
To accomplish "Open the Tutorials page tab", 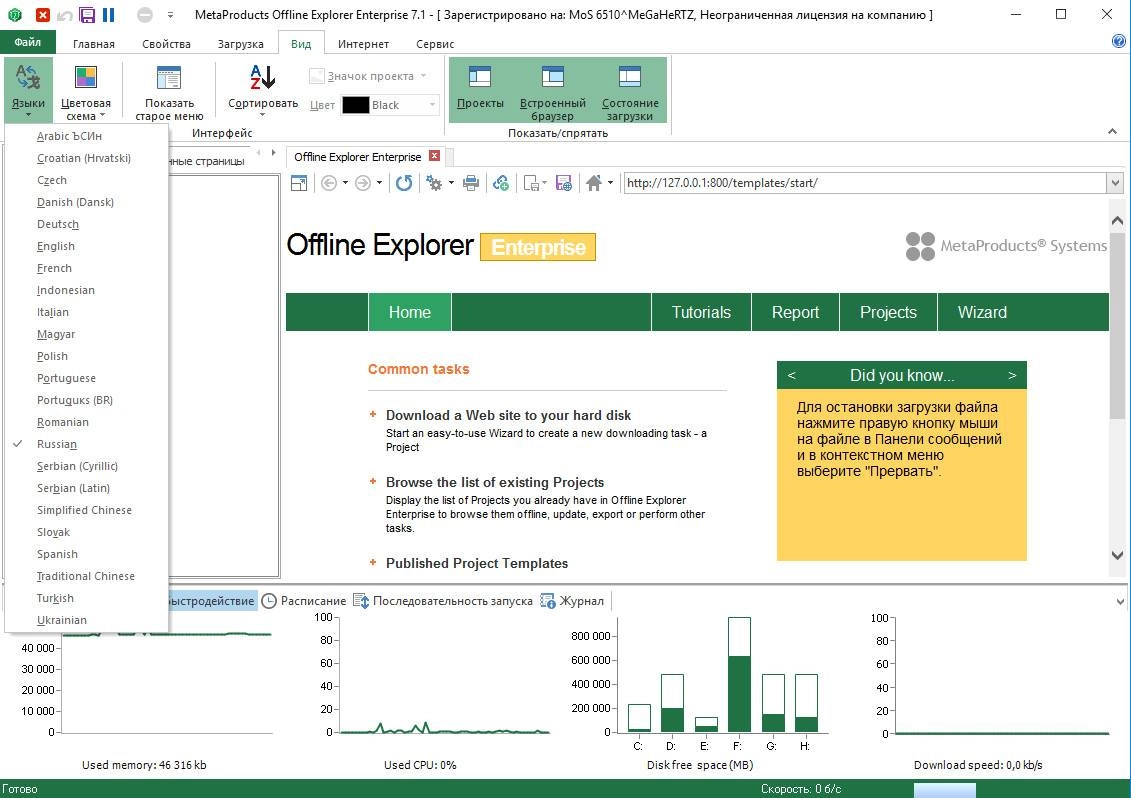I will pos(701,312).
